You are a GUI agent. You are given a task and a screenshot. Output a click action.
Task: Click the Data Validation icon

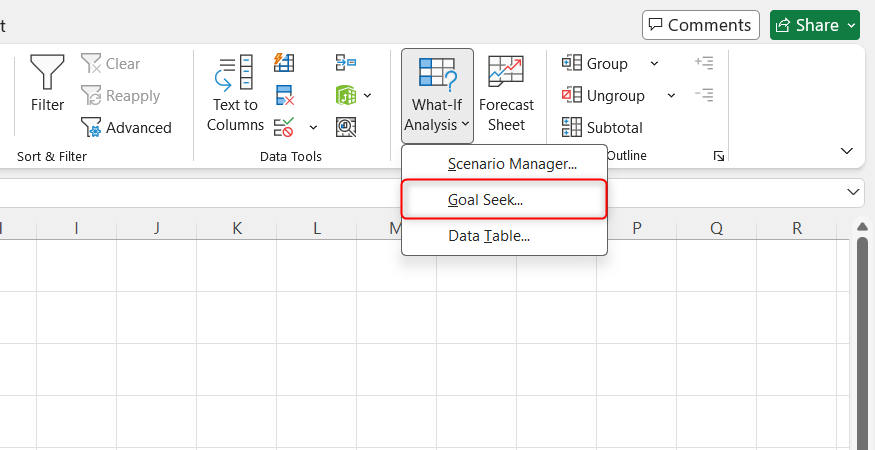[284, 127]
